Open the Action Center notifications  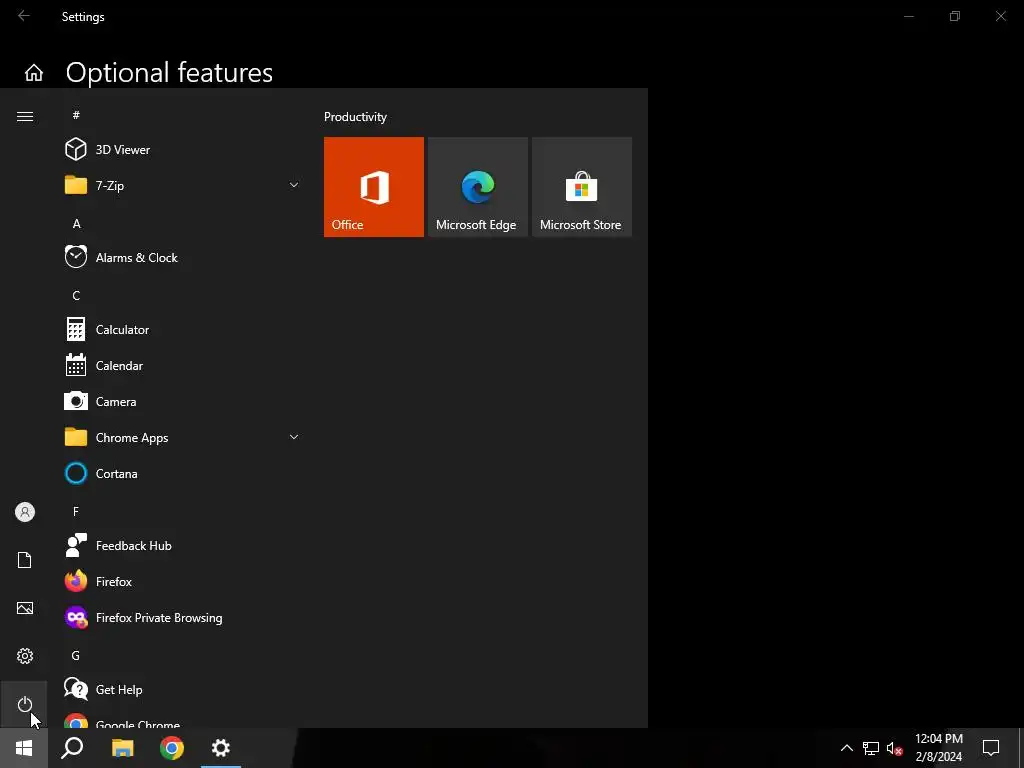tap(991, 748)
